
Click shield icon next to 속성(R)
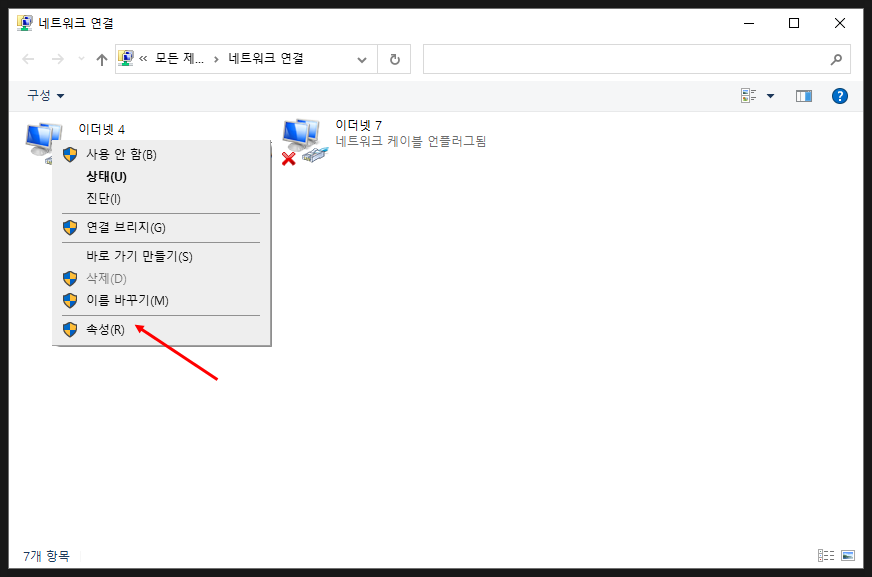coord(70,330)
